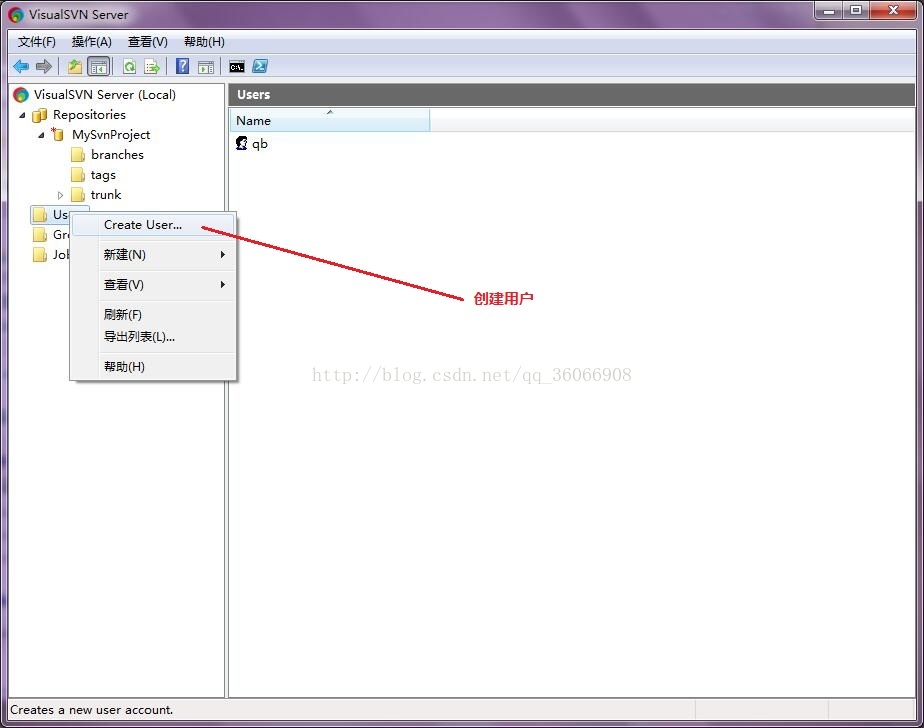
Task: Choose 导出列表(L)... in context menu
Action: (153, 337)
